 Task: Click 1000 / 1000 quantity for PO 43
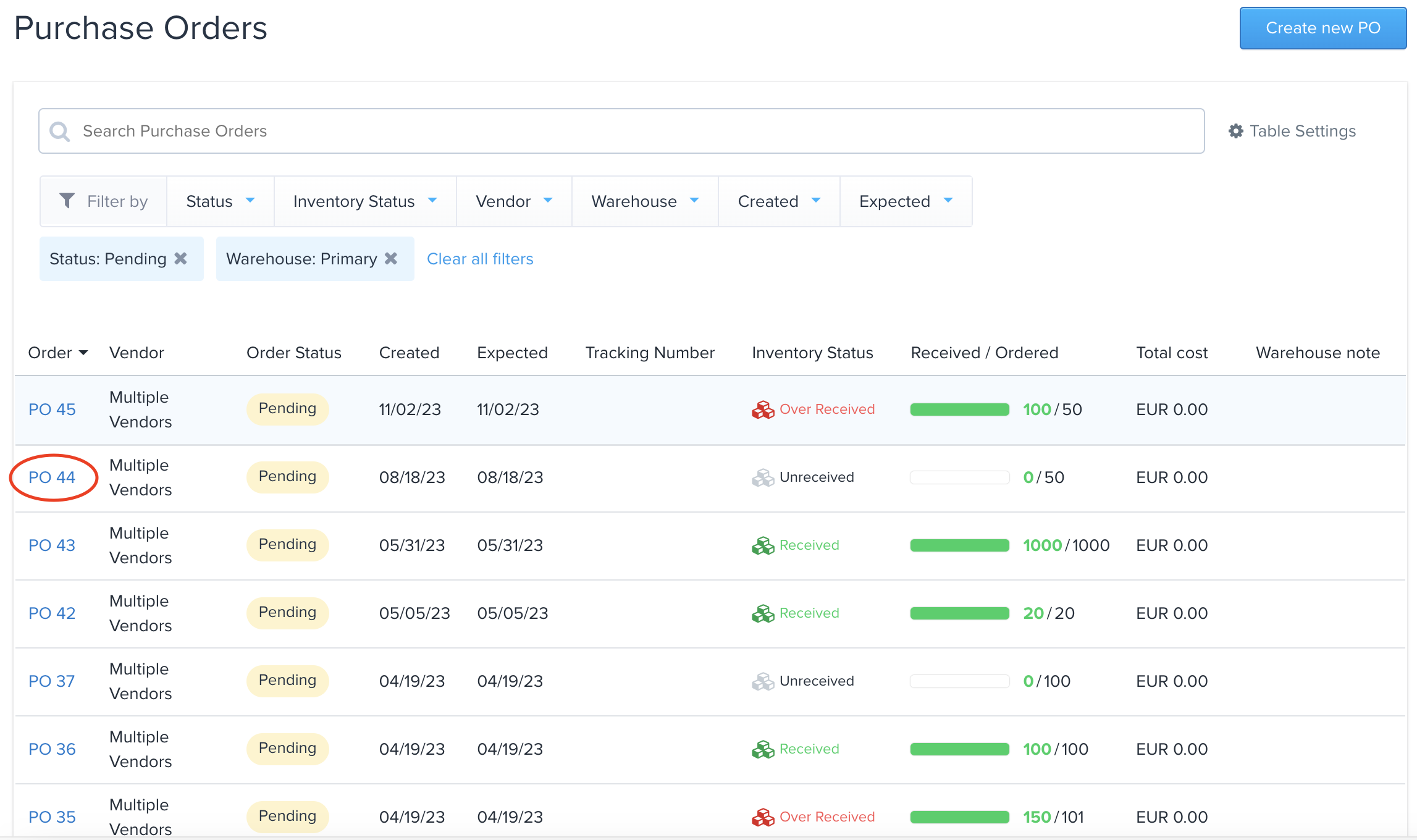(x=1066, y=545)
